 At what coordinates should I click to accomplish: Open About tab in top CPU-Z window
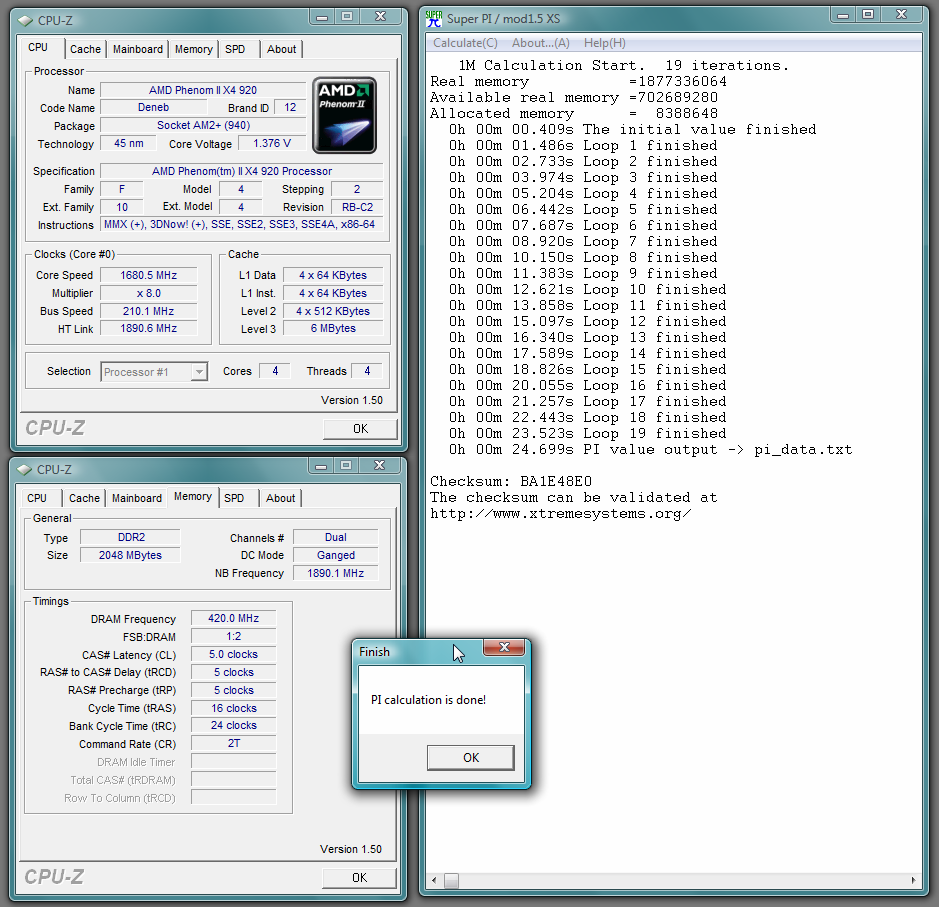tap(281, 49)
